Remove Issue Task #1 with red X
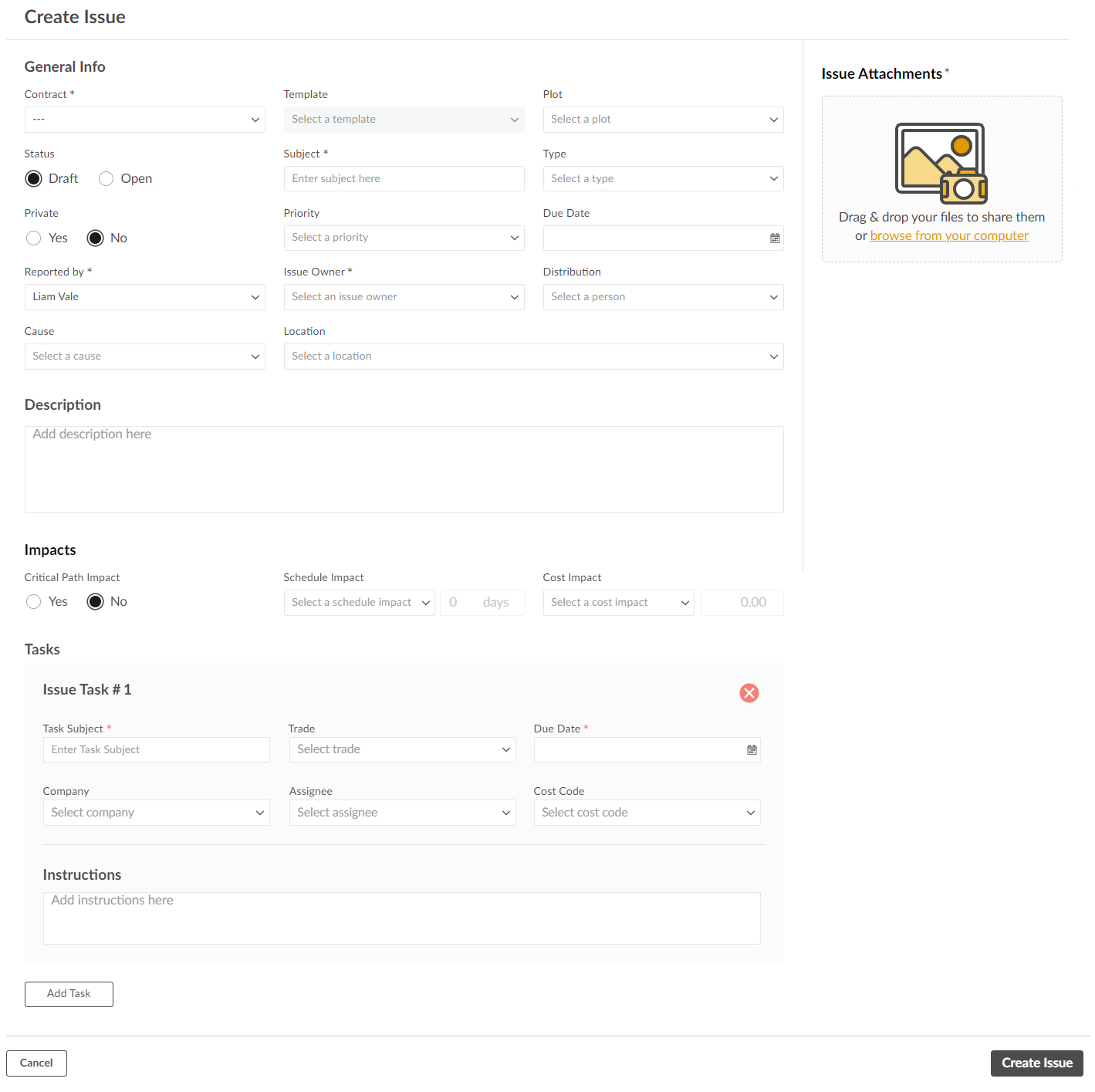Image resolution: width=1095 pixels, height=1092 pixels. [749, 693]
